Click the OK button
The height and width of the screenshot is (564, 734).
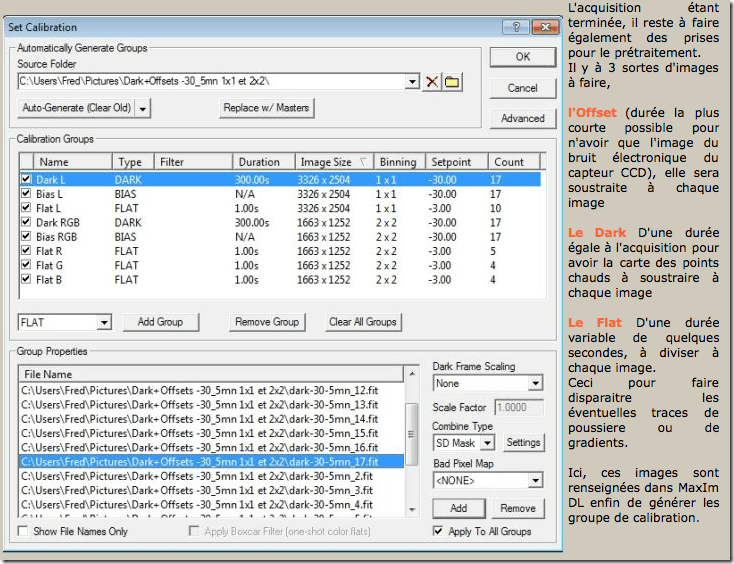tap(523, 57)
